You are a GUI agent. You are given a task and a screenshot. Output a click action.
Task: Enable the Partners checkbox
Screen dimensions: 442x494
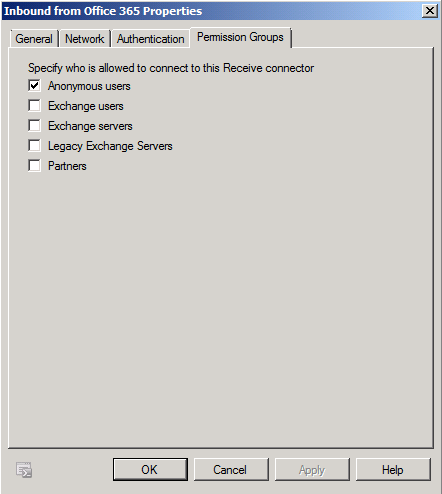[x=34, y=166]
